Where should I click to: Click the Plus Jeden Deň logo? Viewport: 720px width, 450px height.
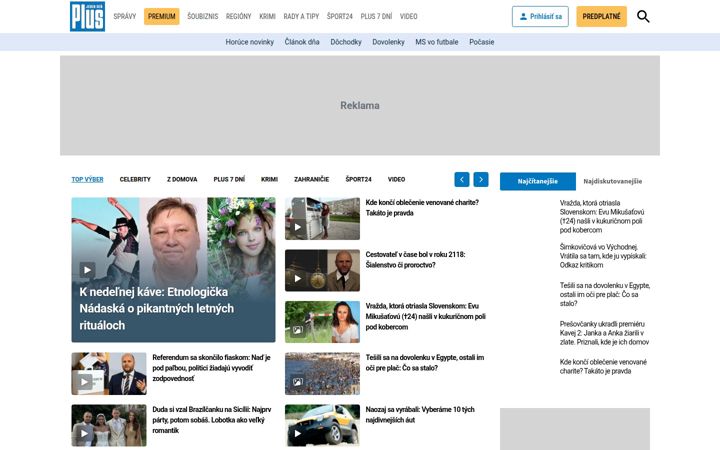[87, 16]
